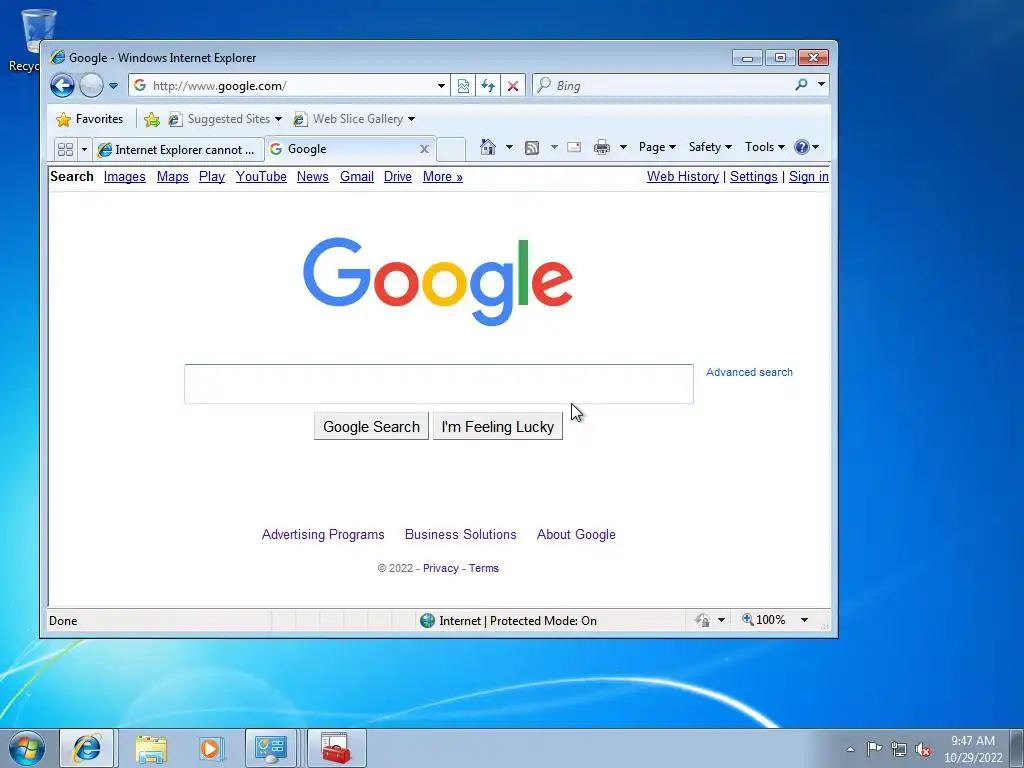Open the Page menu
The height and width of the screenshot is (768, 1024).
[x=657, y=147]
